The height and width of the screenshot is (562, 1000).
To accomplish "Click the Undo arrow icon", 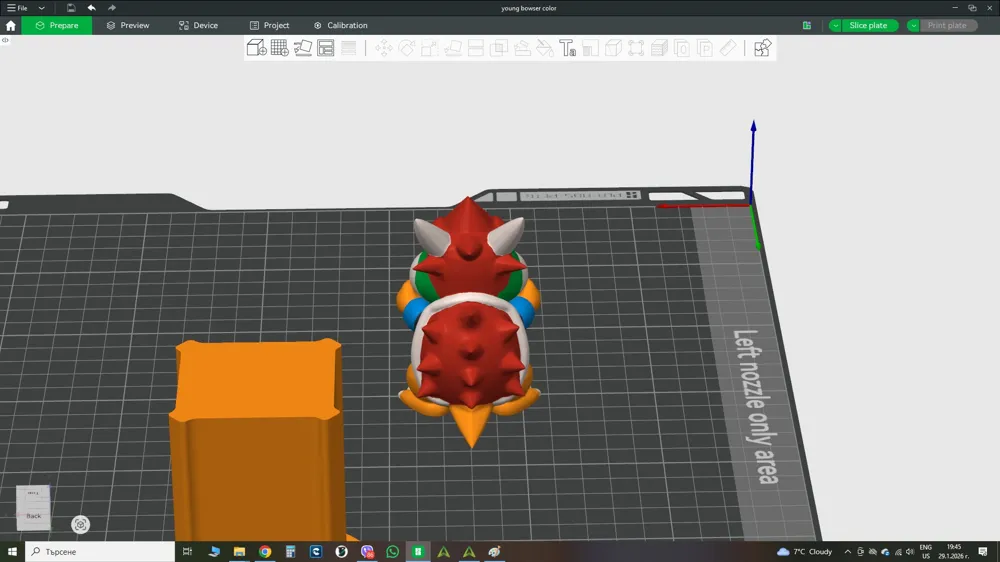I will [x=92, y=8].
